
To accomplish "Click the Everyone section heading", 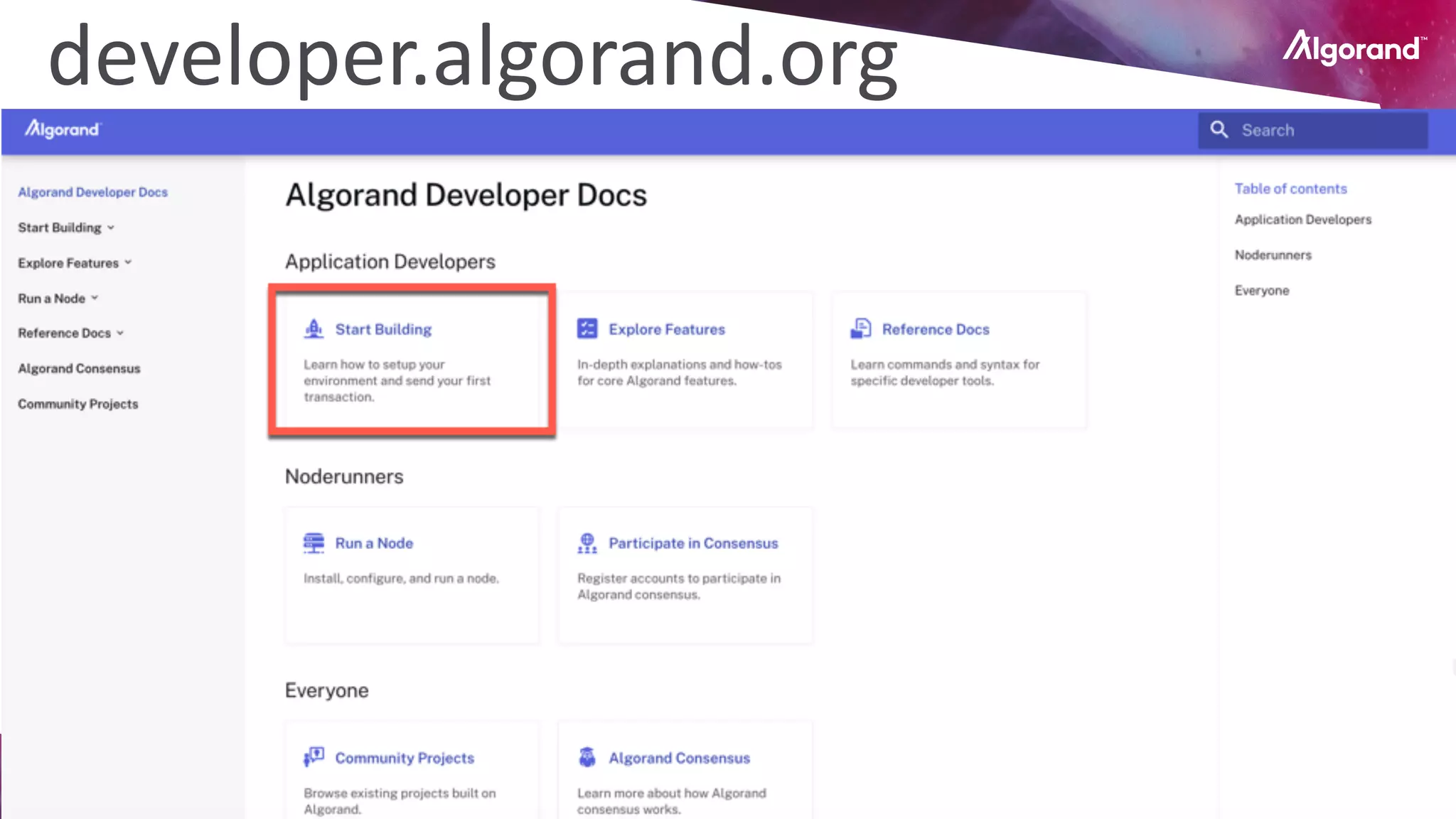I will (327, 690).
